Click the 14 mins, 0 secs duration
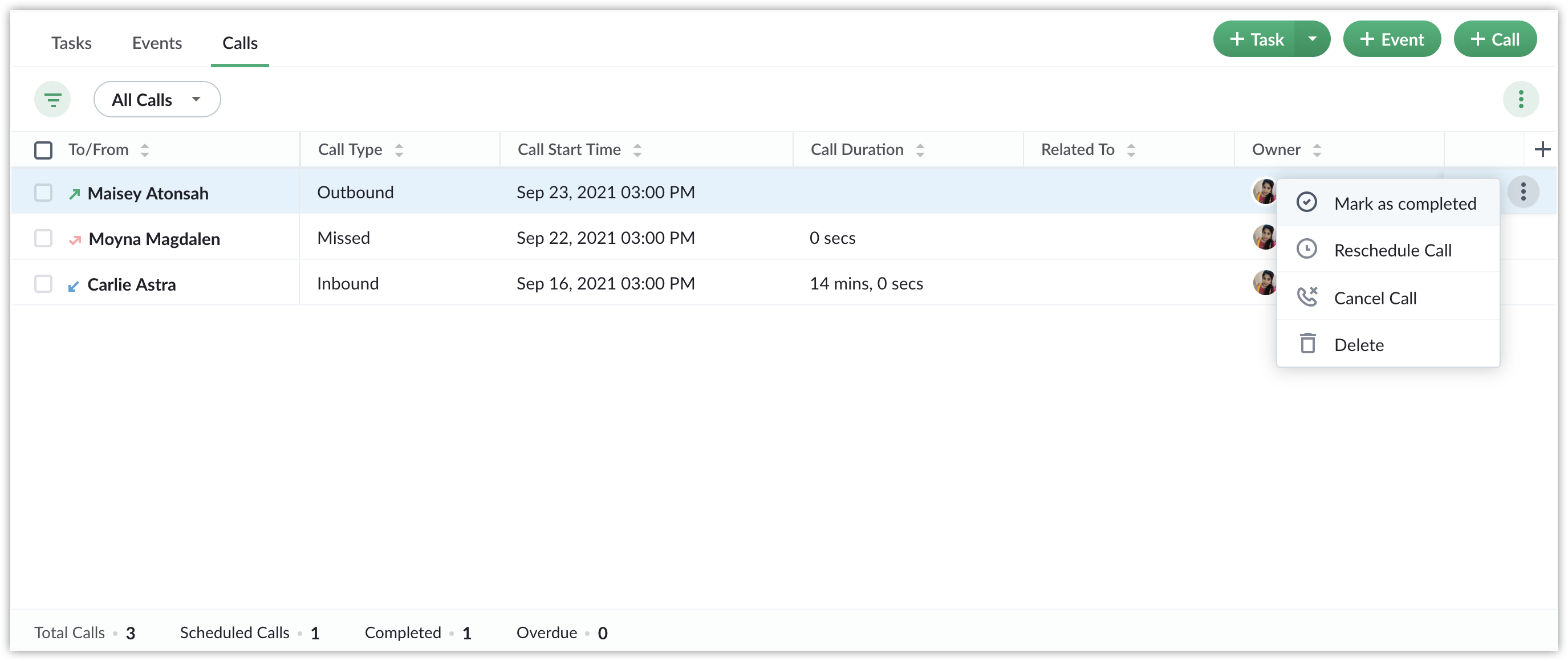This screenshot has width=1568, height=661. tap(866, 283)
